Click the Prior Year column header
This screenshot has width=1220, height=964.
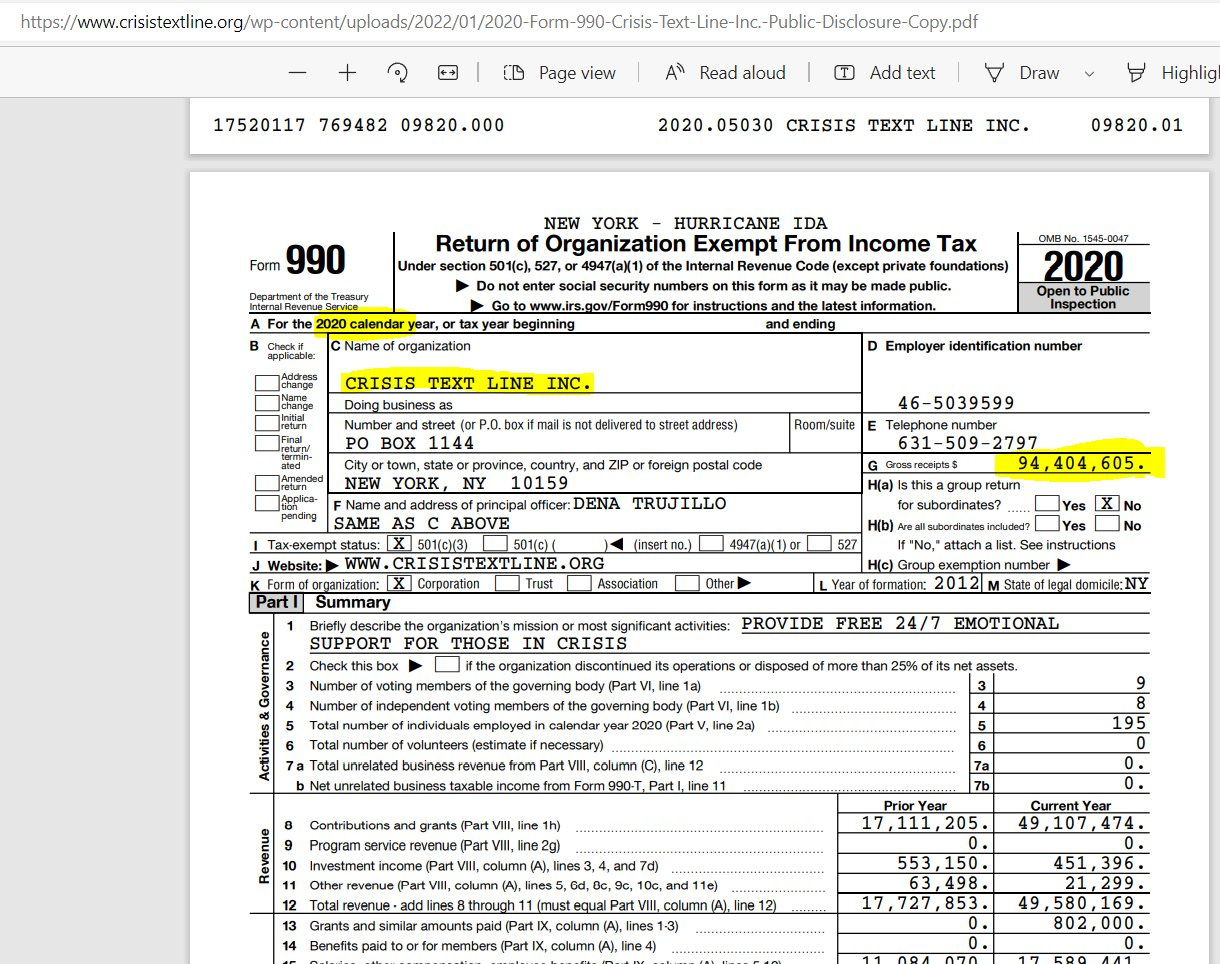click(x=915, y=805)
